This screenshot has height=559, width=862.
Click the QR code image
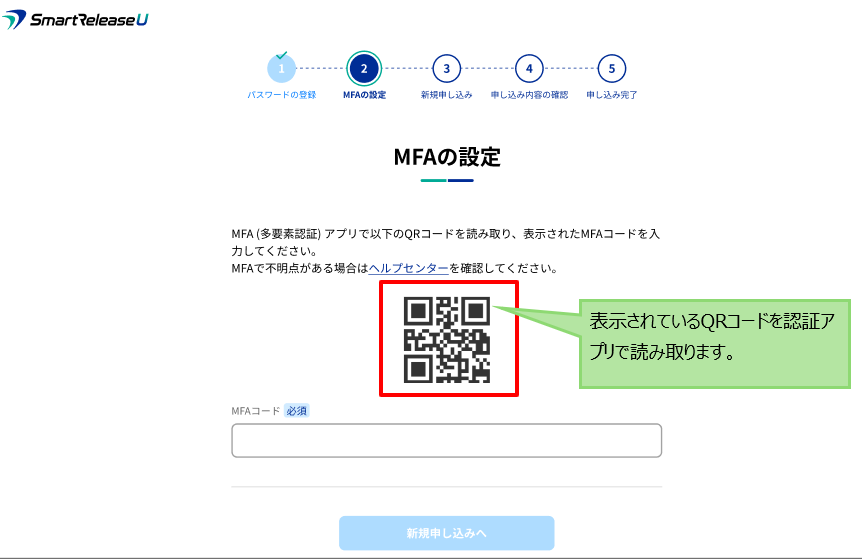click(447, 339)
